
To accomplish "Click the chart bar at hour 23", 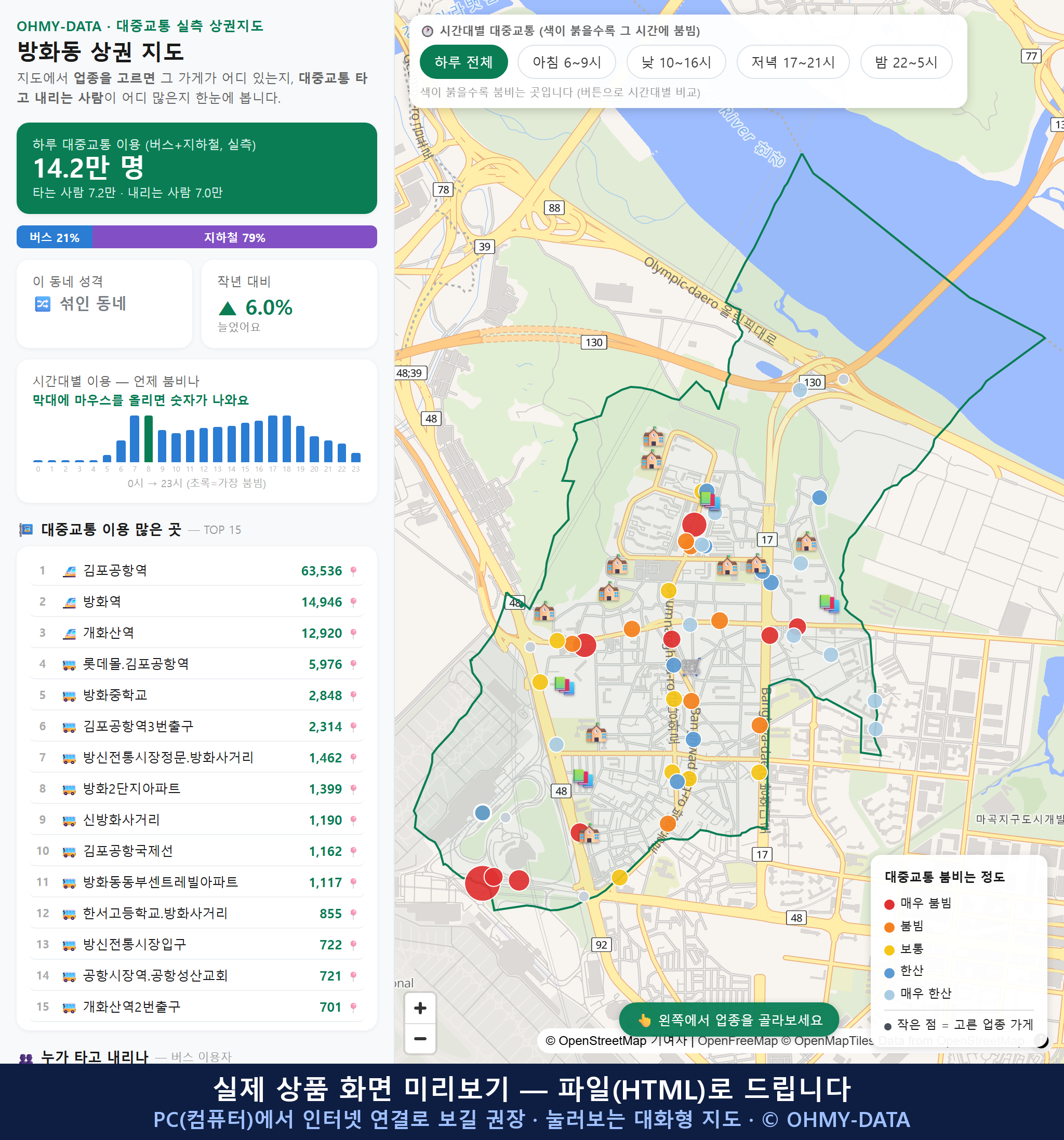I will (x=356, y=458).
